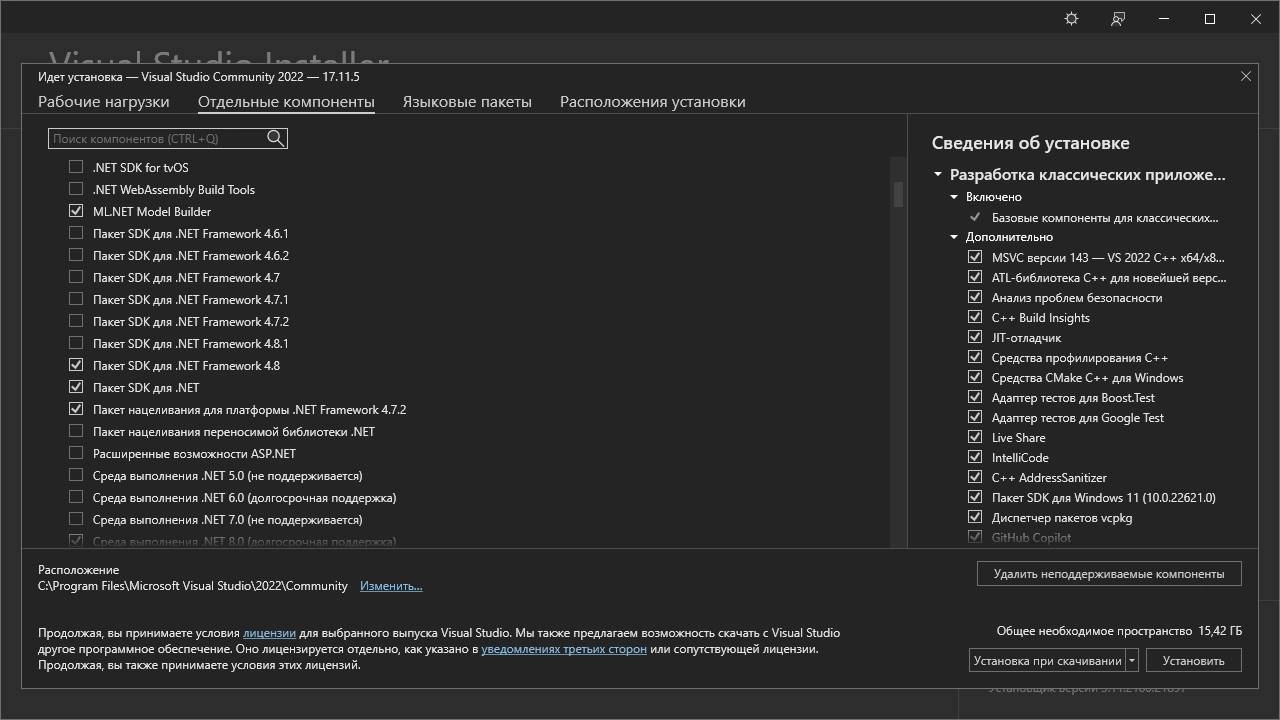1280x720 pixels.
Task: Uncheck Анализ проблем безопасности
Action: (975, 297)
